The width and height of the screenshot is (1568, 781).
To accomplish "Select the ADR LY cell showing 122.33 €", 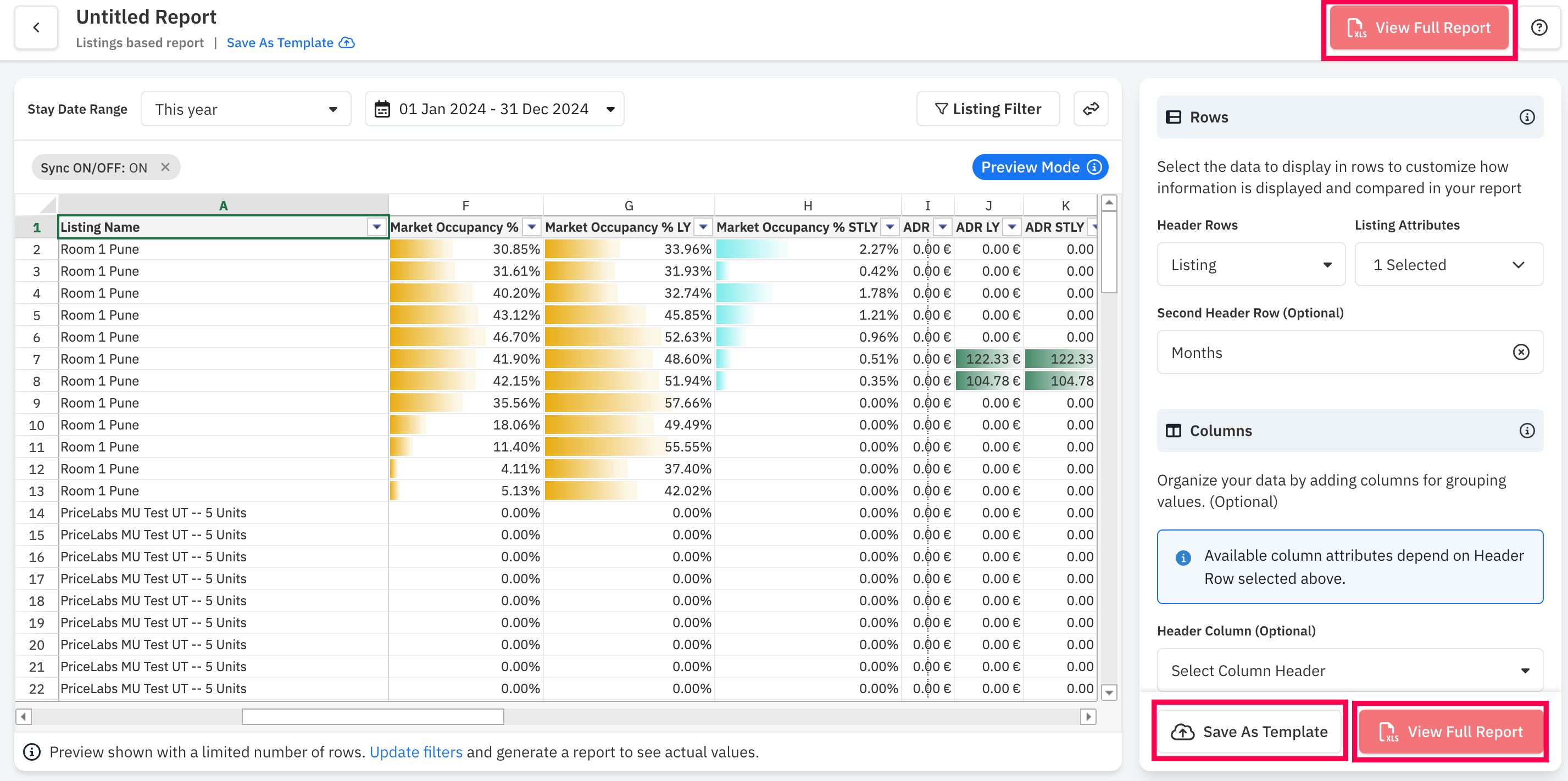I will (x=988, y=359).
